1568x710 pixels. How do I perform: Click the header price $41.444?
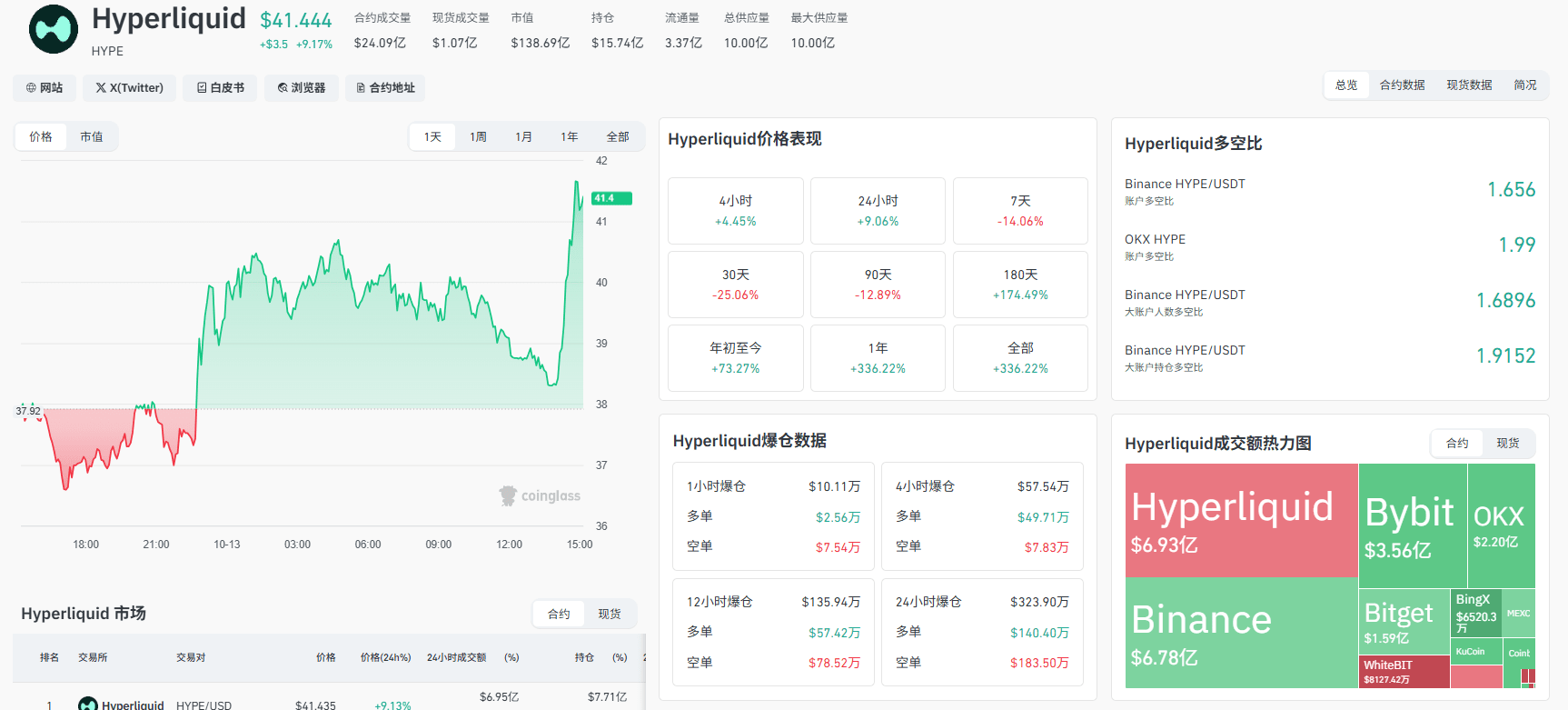296,20
